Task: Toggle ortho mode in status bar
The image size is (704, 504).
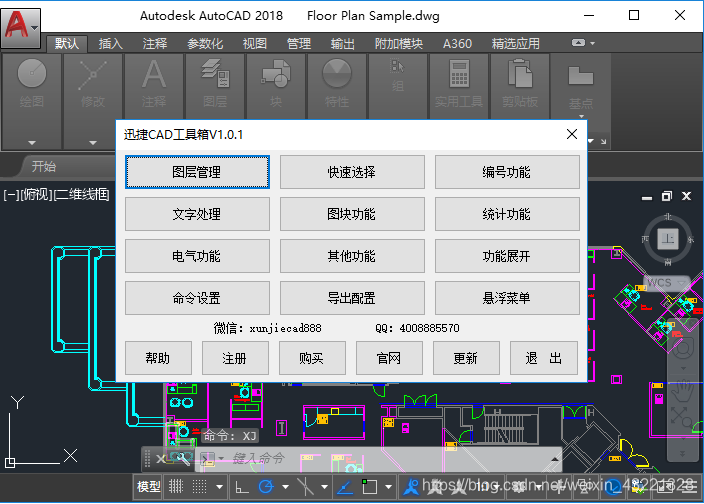Action: (242, 486)
